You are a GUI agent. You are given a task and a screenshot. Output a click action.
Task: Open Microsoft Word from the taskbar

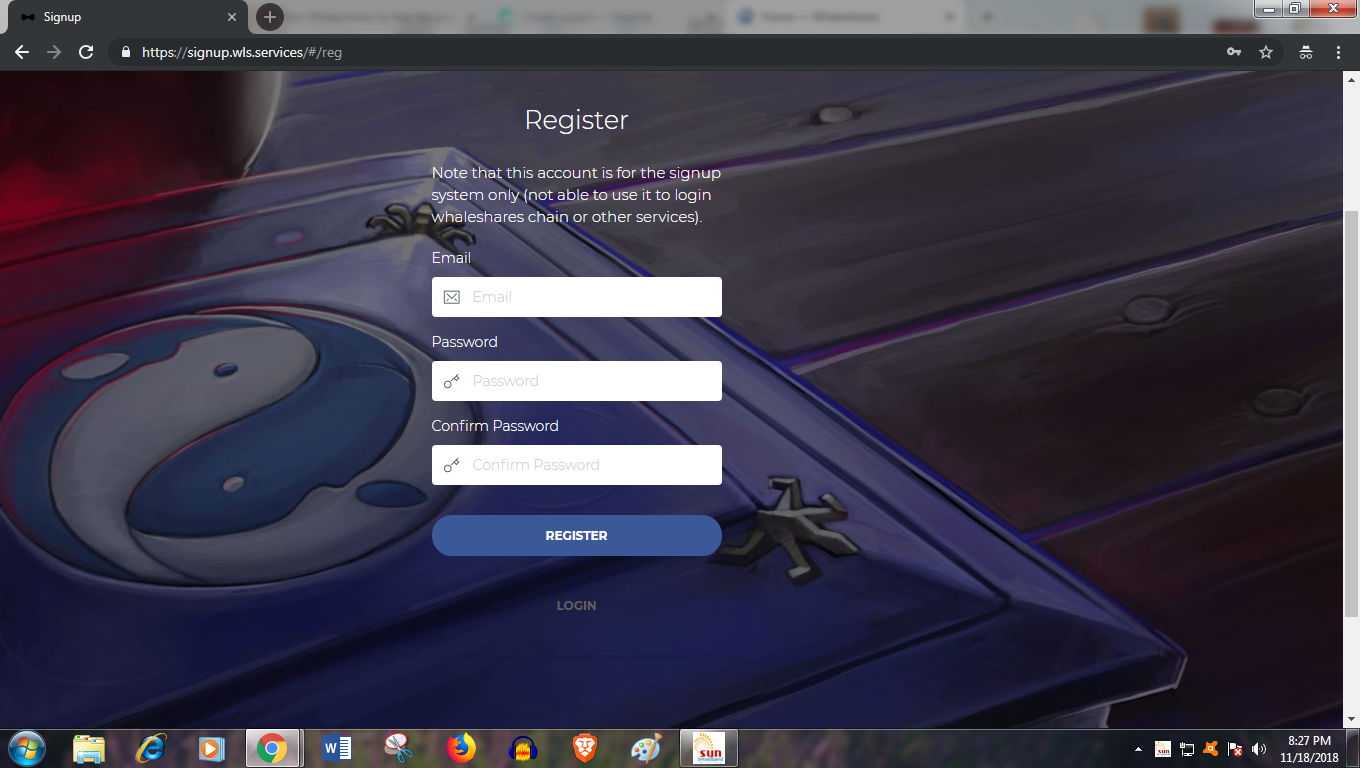pyautogui.click(x=337, y=748)
